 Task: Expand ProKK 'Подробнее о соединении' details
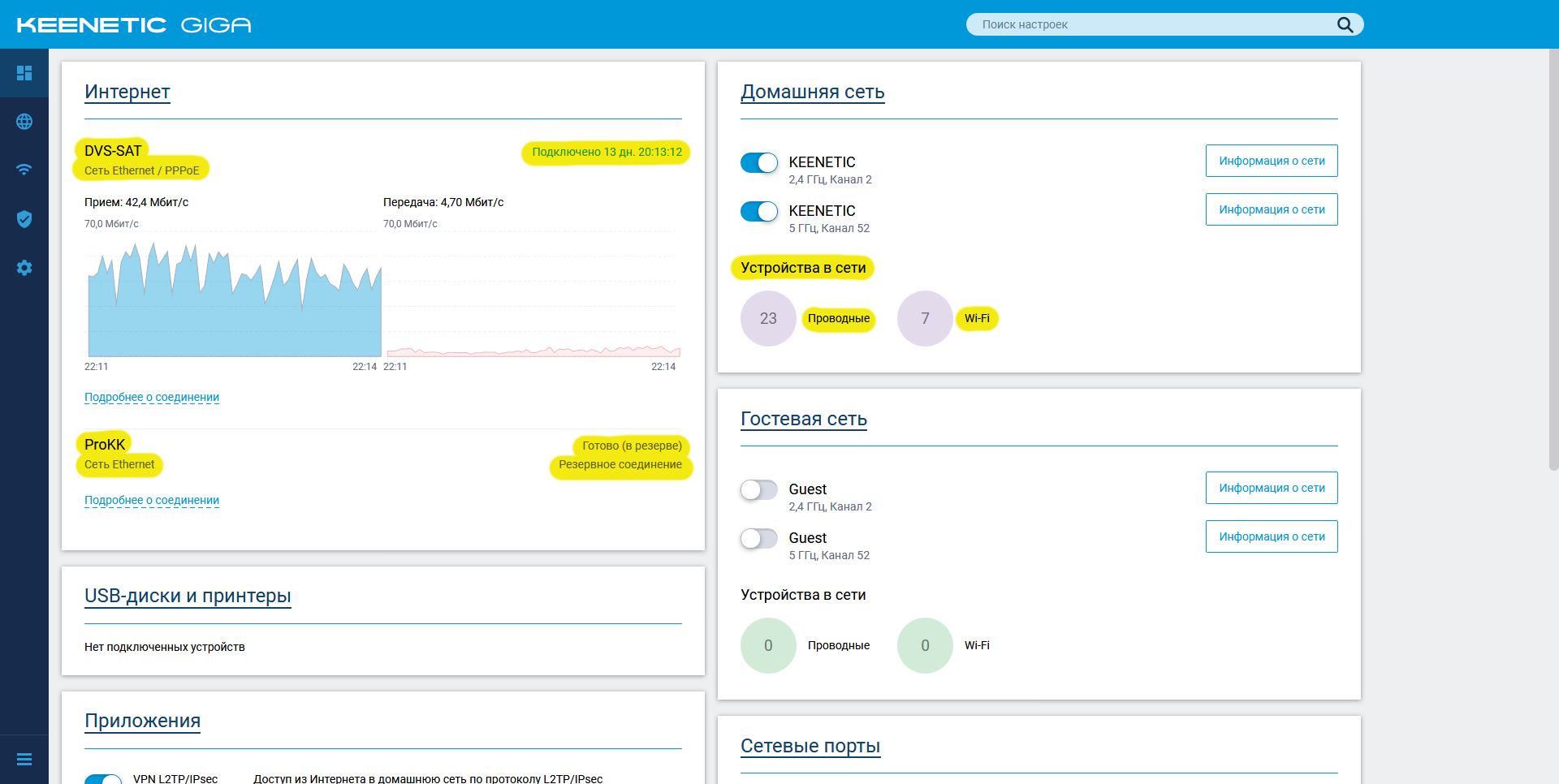click(152, 500)
